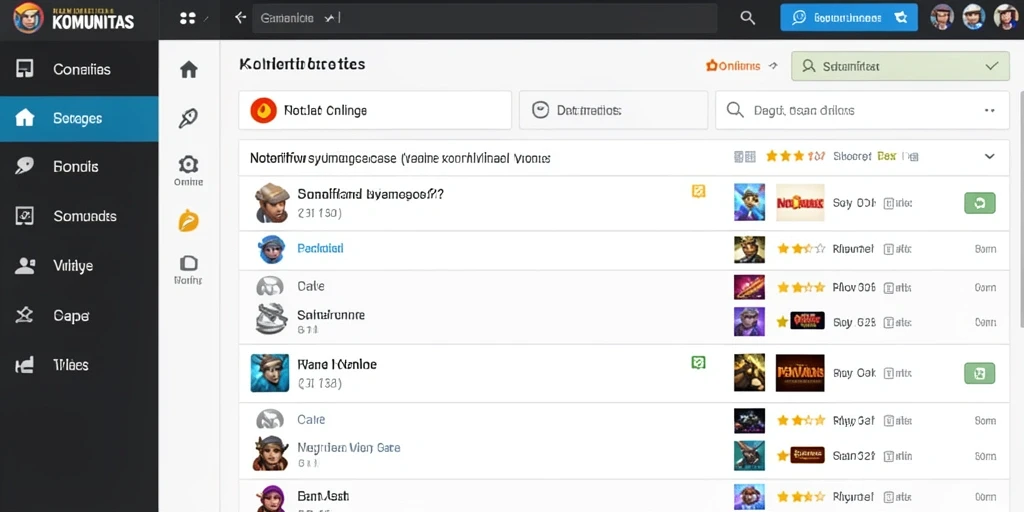
Task: Toggle the green checkbox in Wane Nanloe row
Action: (698, 363)
